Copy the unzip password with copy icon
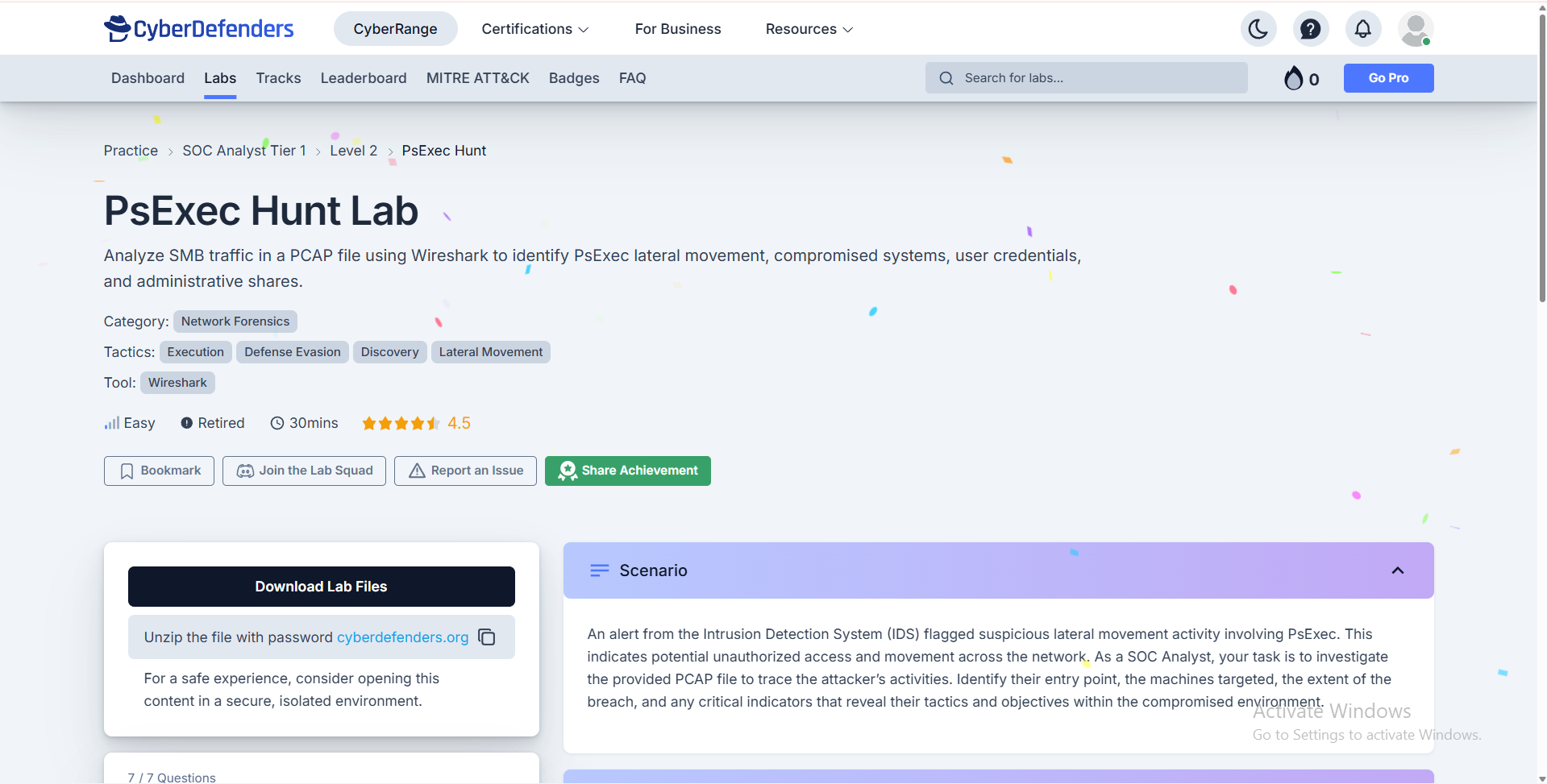The height and width of the screenshot is (784, 1547). pyautogui.click(x=487, y=637)
